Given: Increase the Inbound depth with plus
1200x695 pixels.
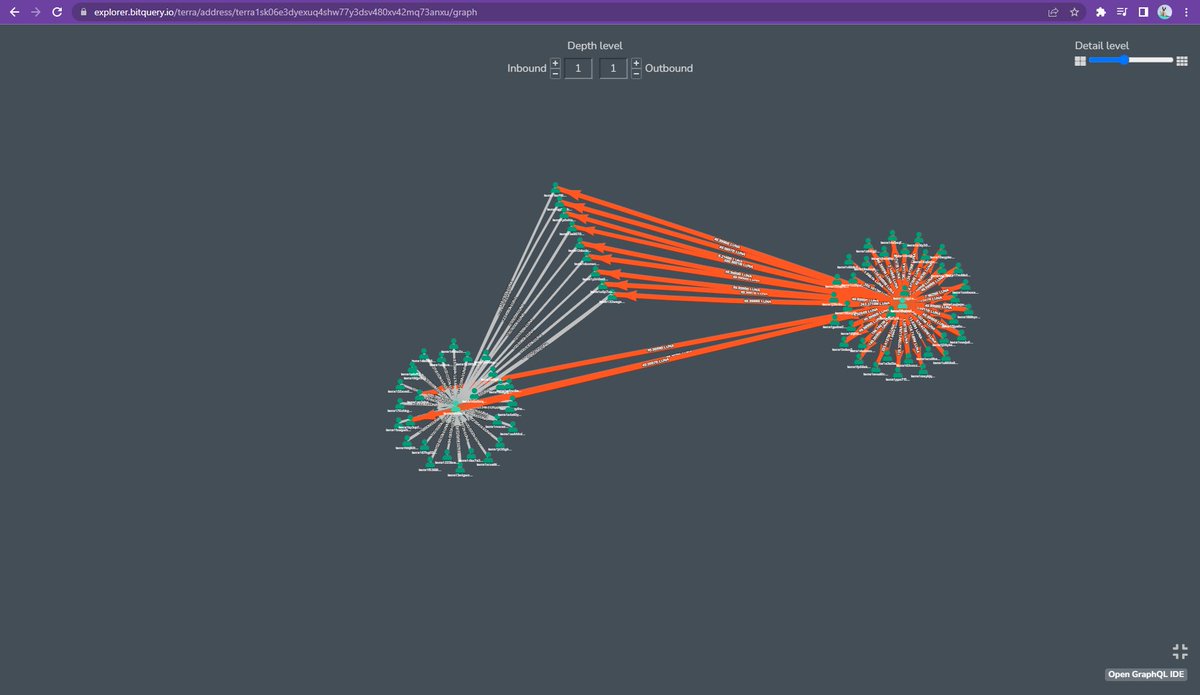Looking at the screenshot, I should pos(555,63).
